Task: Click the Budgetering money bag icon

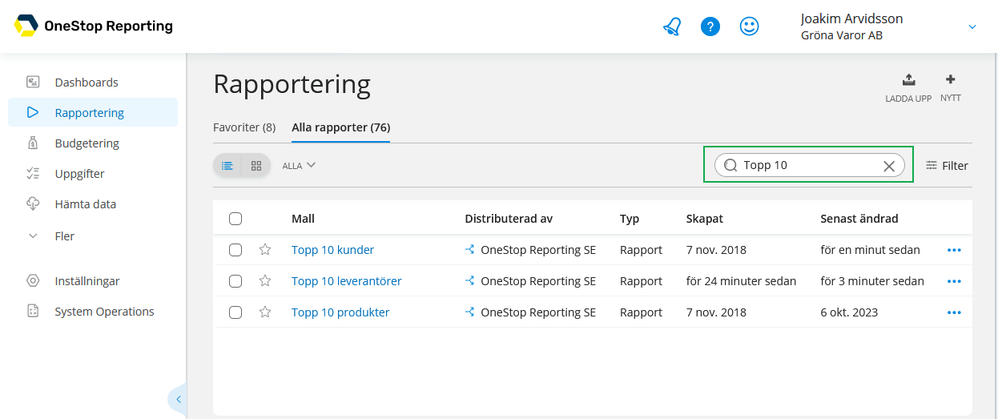Action: [33, 143]
